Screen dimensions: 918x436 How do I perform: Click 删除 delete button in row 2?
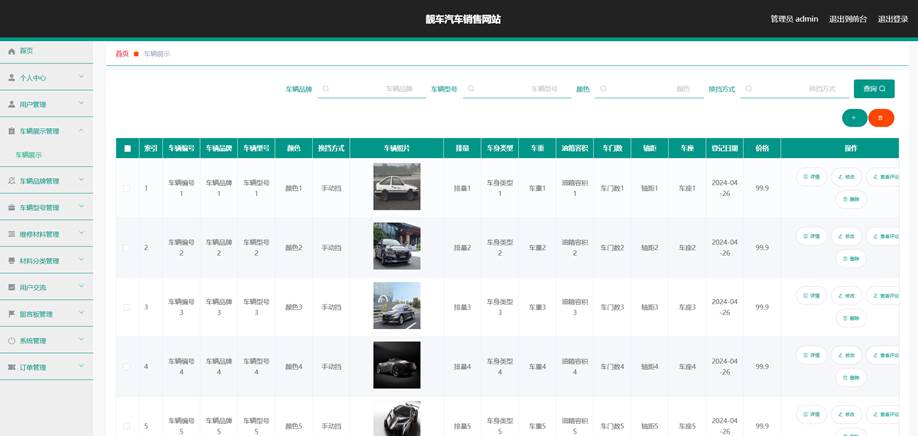pos(851,259)
